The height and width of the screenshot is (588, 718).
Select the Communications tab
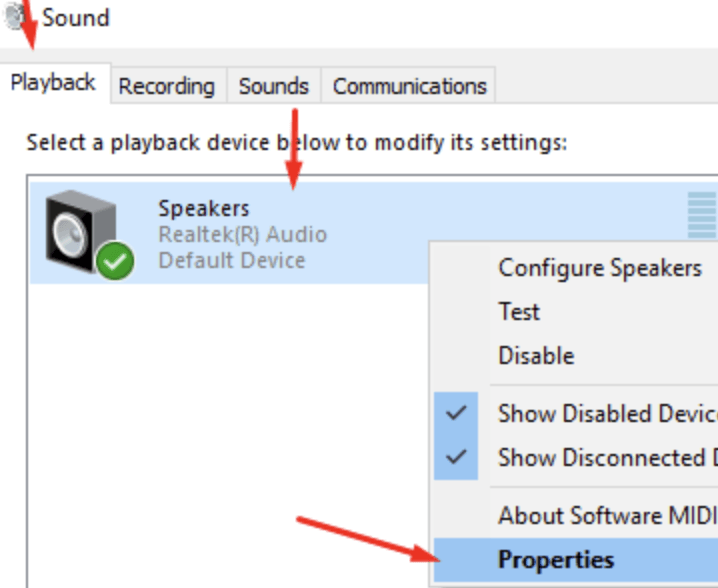[409, 86]
